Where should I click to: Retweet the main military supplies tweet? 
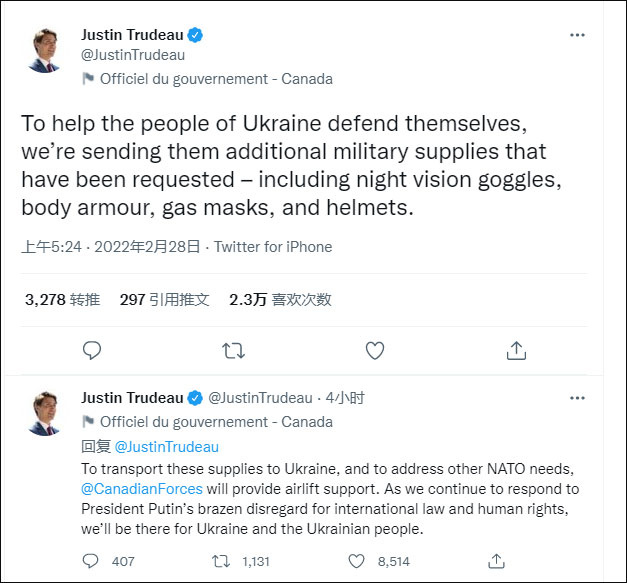click(233, 350)
